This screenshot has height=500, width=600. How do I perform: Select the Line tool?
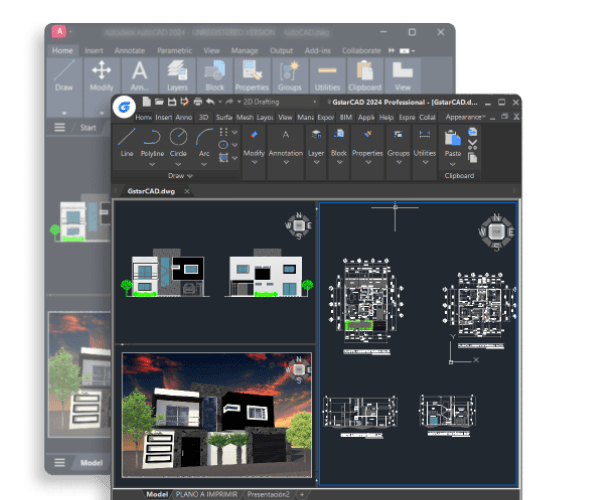coord(127,143)
